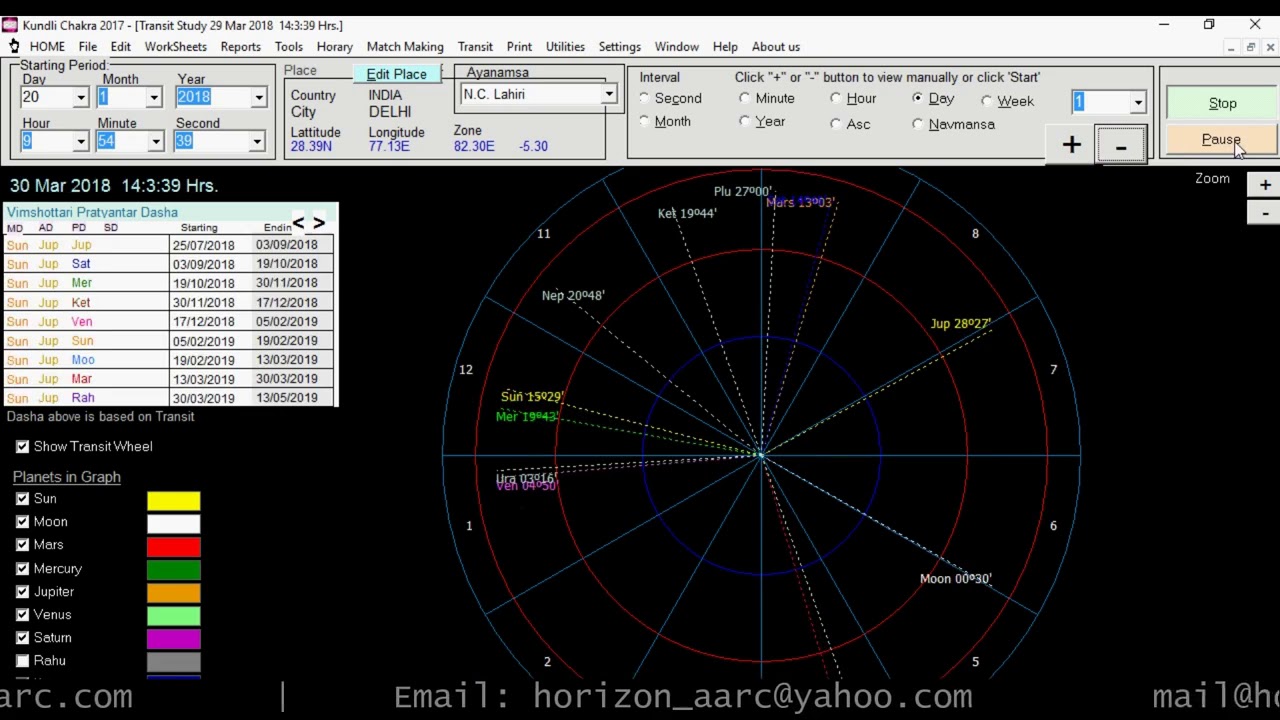
Task: Click the Kundli Chakra app icon
Action: pos(9,25)
